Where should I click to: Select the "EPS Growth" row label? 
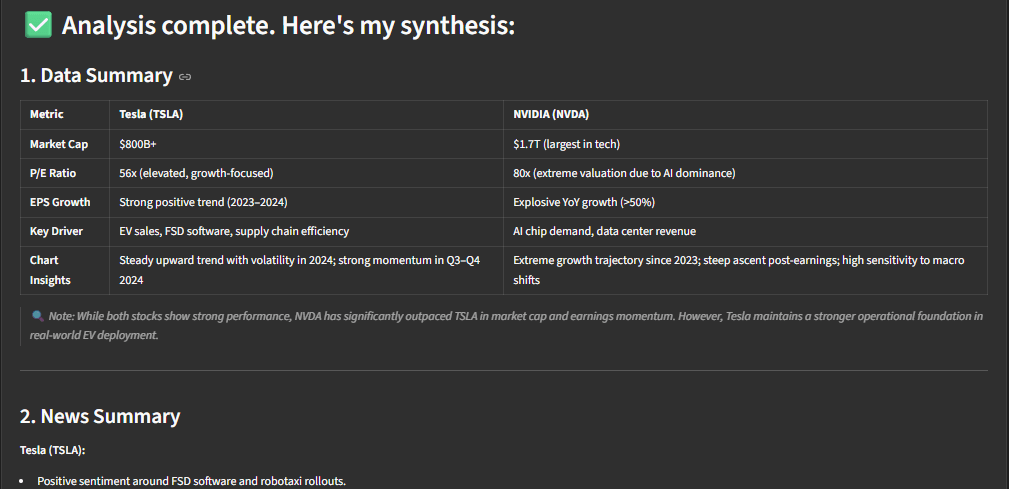pyautogui.click(x=60, y=202)
